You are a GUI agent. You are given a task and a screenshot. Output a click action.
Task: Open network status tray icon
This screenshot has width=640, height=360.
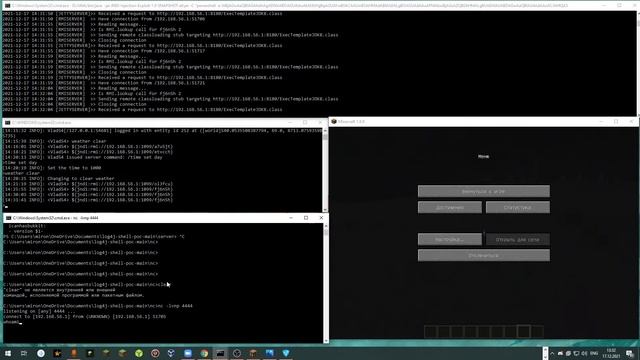pyautogui.click(x=576, y=353)
